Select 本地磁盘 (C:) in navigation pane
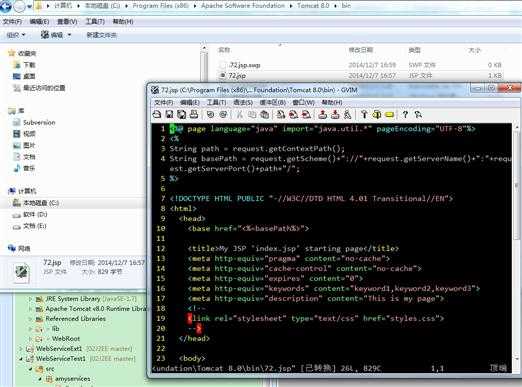 coord(41,203)
